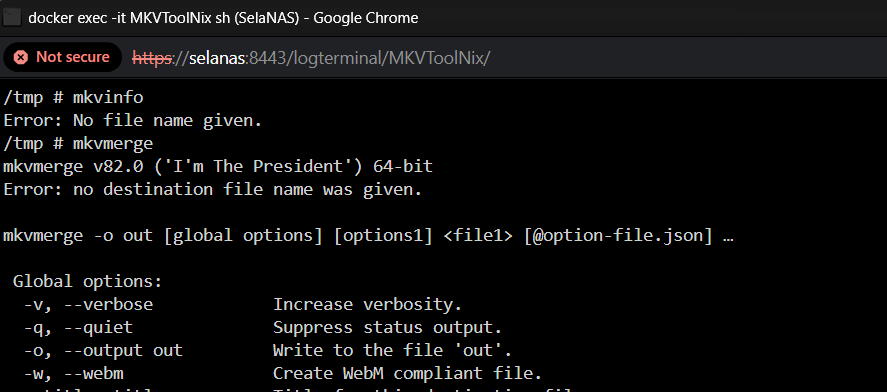Click the window title text in the title bar
This screenshot has height=392, width=887.
pyautogui.click(x=223, y=18)
